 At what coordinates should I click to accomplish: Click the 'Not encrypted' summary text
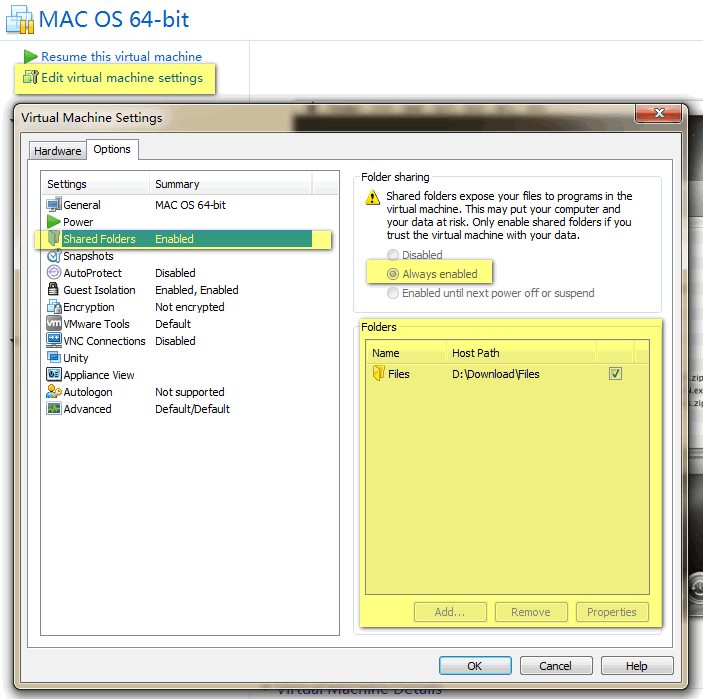click(190, 307)
